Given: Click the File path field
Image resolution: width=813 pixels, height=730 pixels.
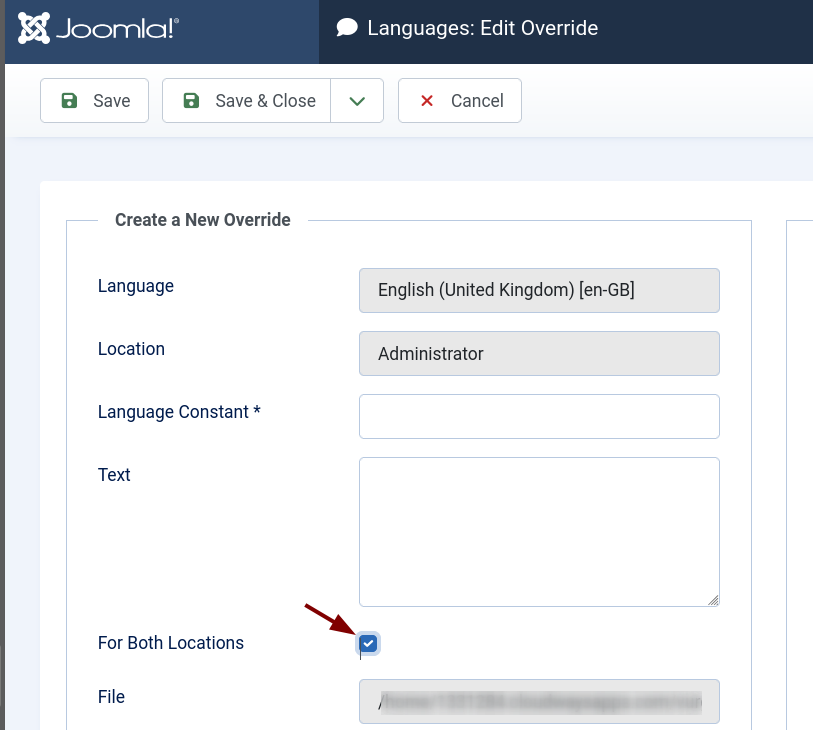Looking at the screenshot, I should 539,702.
